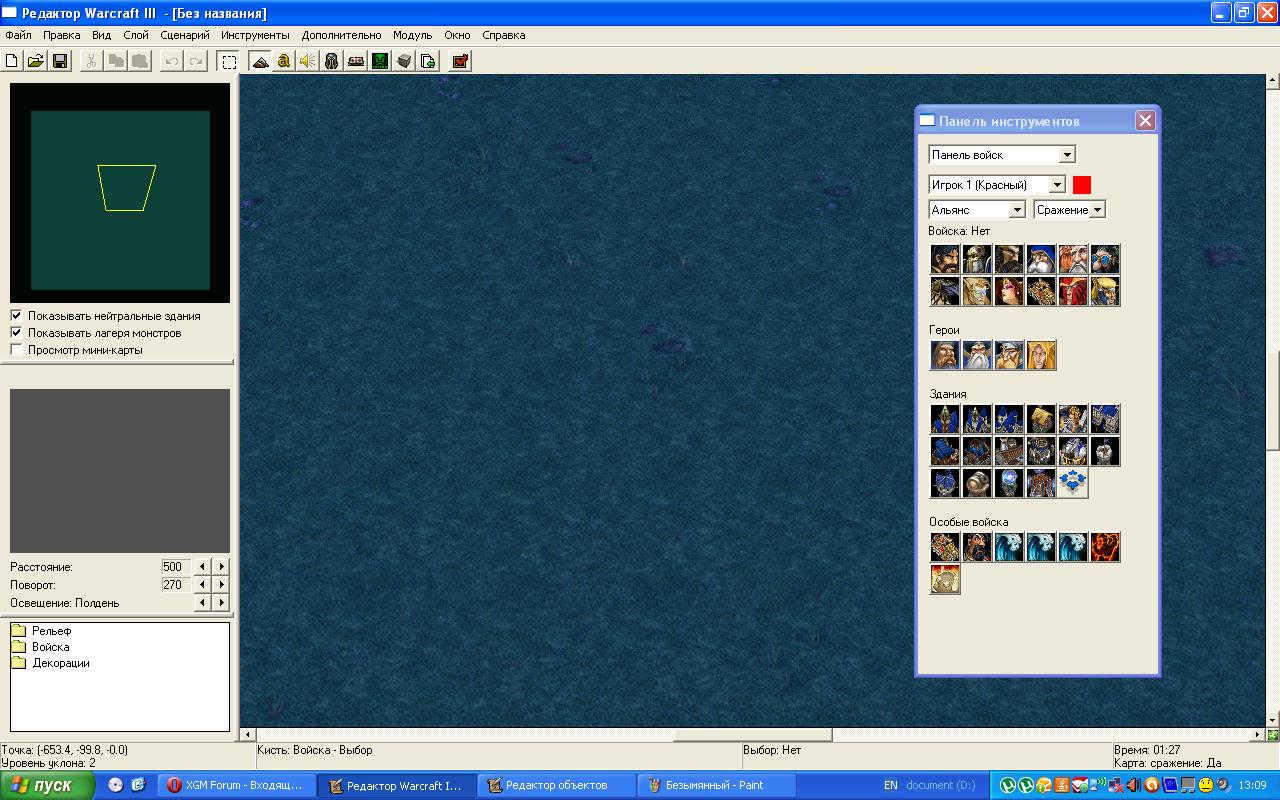Open a map via the folder icon
The width and height of the screenshot is (1280, 800).
[x=36, y=61]
